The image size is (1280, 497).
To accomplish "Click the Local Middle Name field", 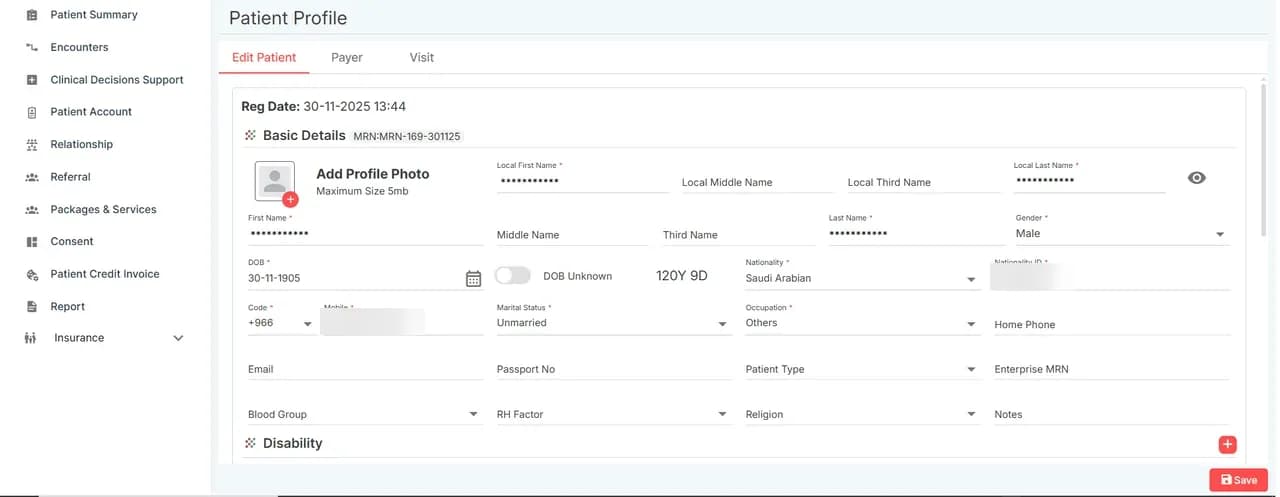I will 756,182.
